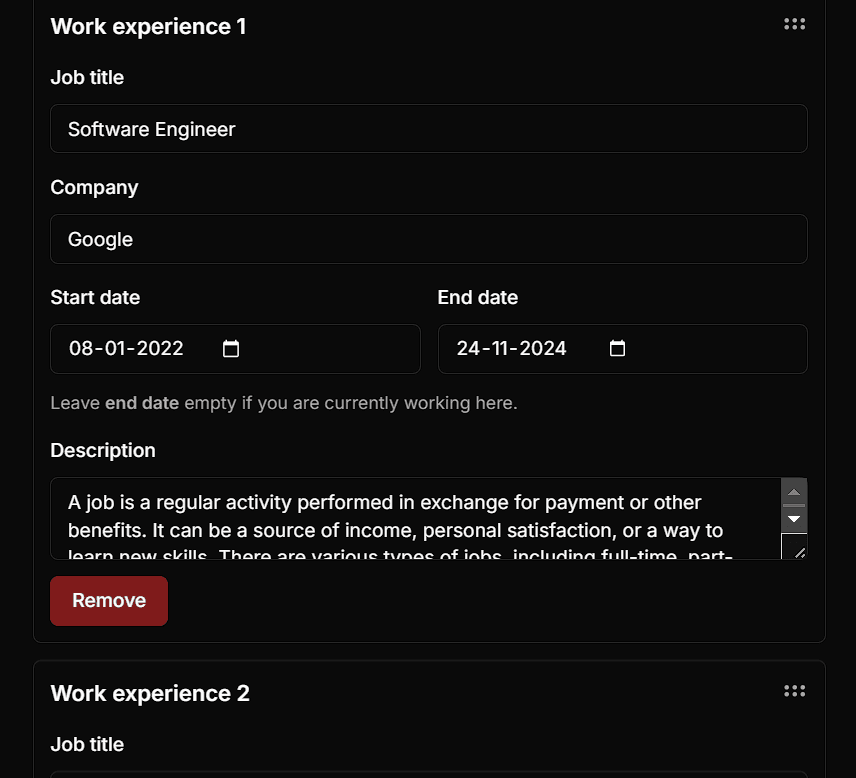Click the Description field label
The image size is (856, 778).
pos(103,451)
